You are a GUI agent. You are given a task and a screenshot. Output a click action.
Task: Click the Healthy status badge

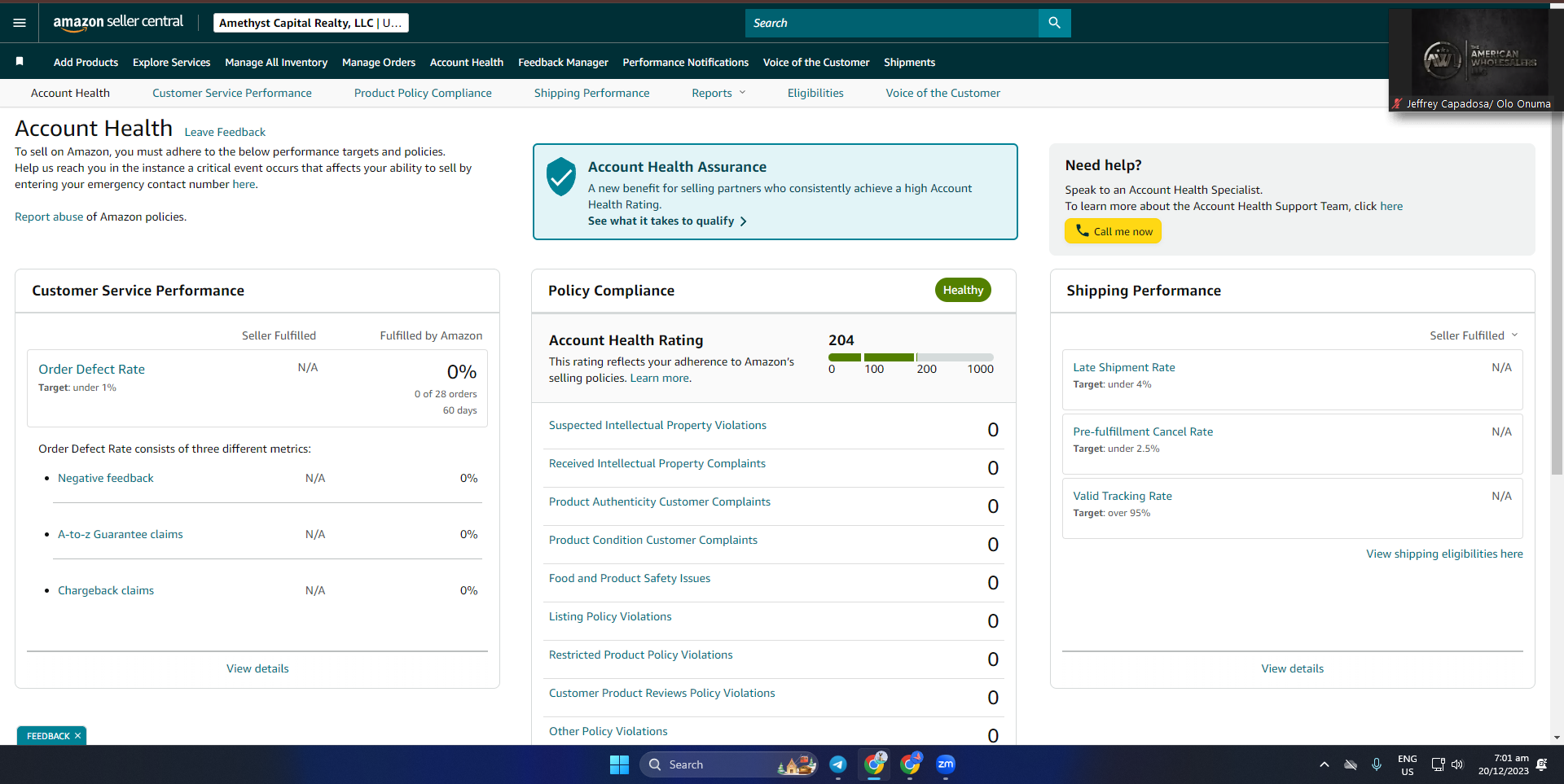click(x=963, y=290)
